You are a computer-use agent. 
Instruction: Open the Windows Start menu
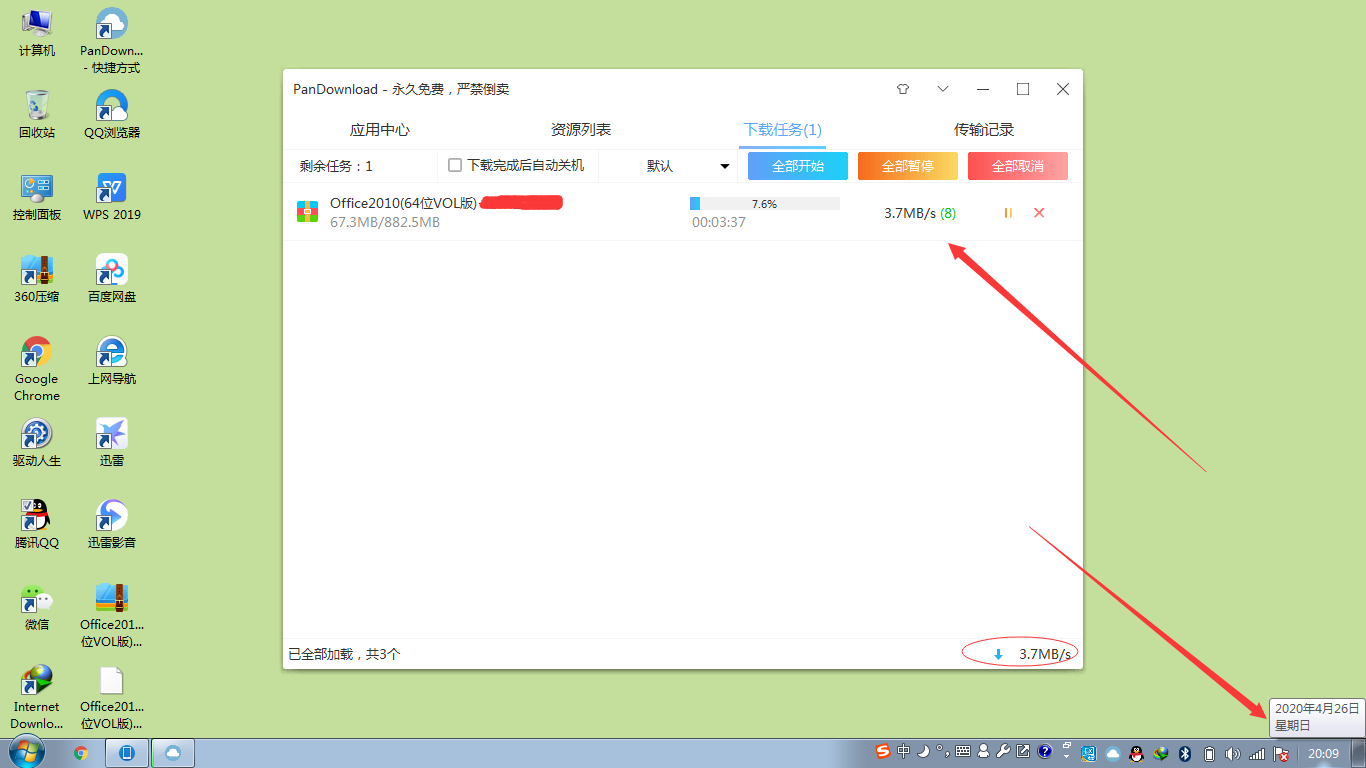tap(27, 752)
